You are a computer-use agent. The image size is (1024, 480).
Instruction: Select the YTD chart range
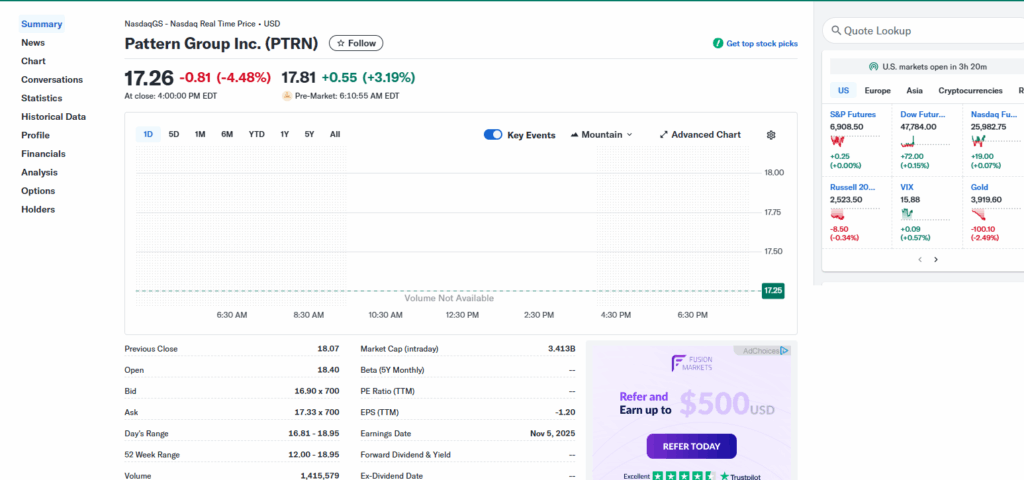pyautogui.click(x=257, y=134)
